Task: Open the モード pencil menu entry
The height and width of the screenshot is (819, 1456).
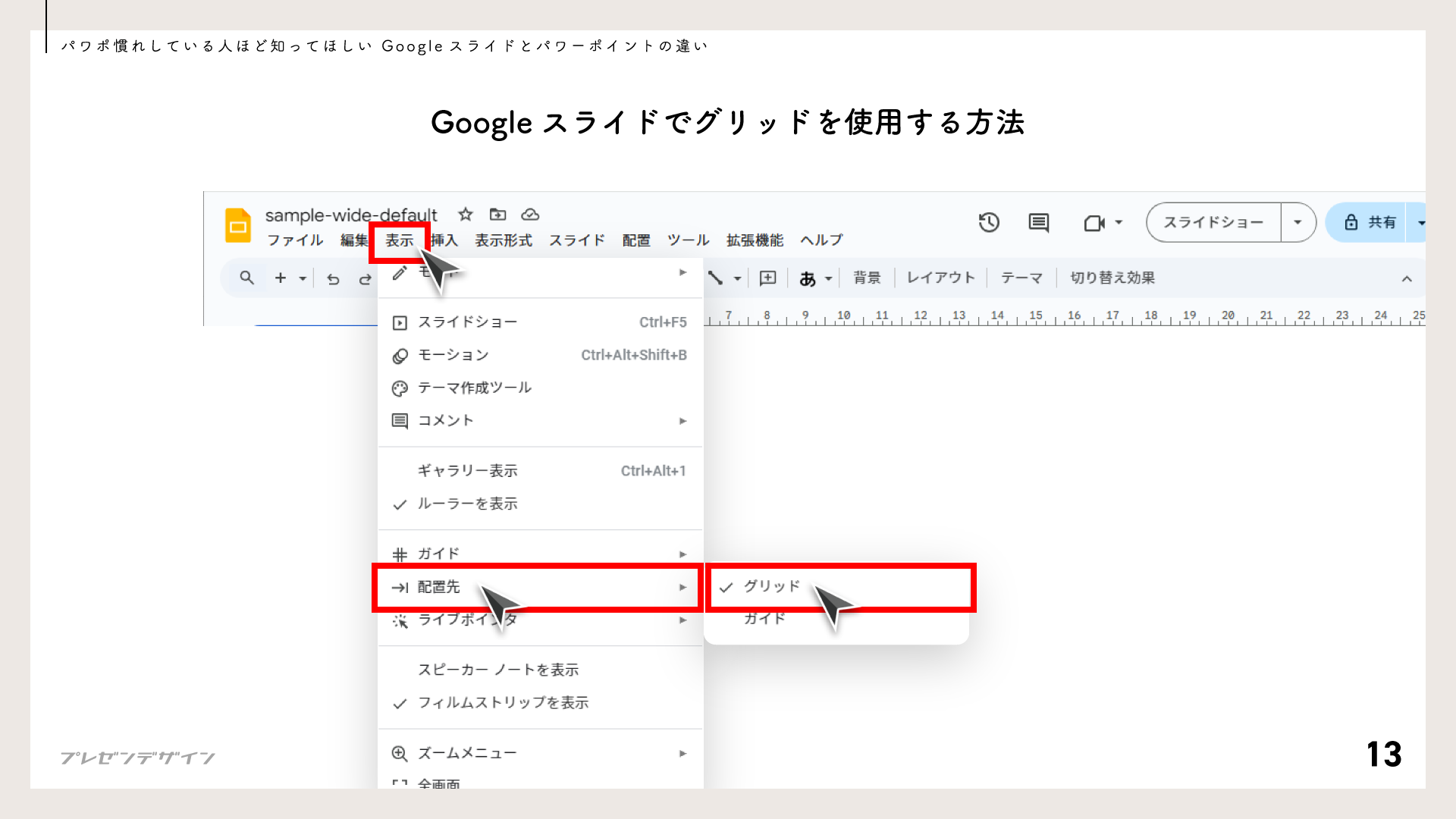Action: pyautogui.click(x=540, y=272)
